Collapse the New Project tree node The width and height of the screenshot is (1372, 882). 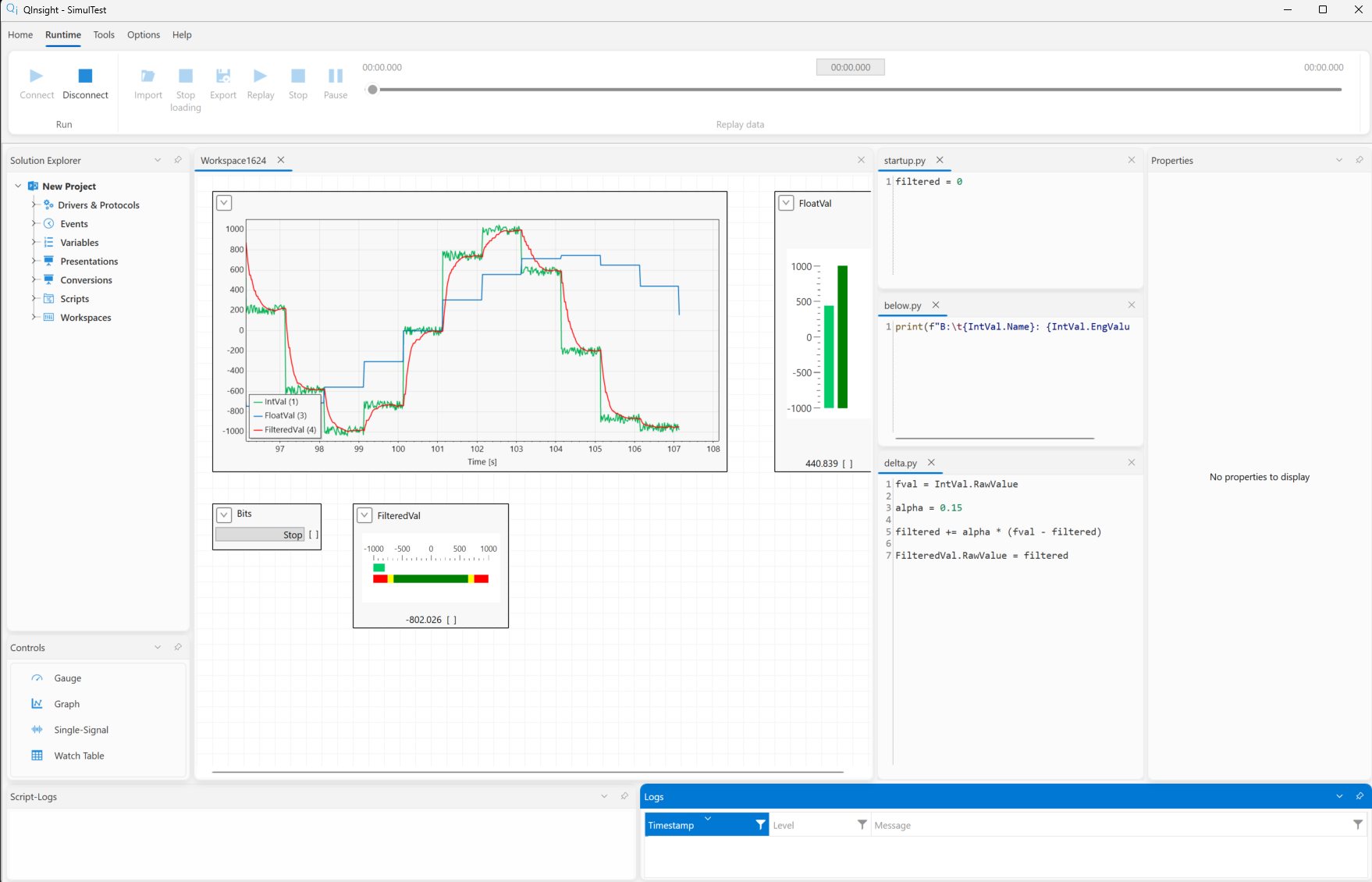(x=18, y=186)
